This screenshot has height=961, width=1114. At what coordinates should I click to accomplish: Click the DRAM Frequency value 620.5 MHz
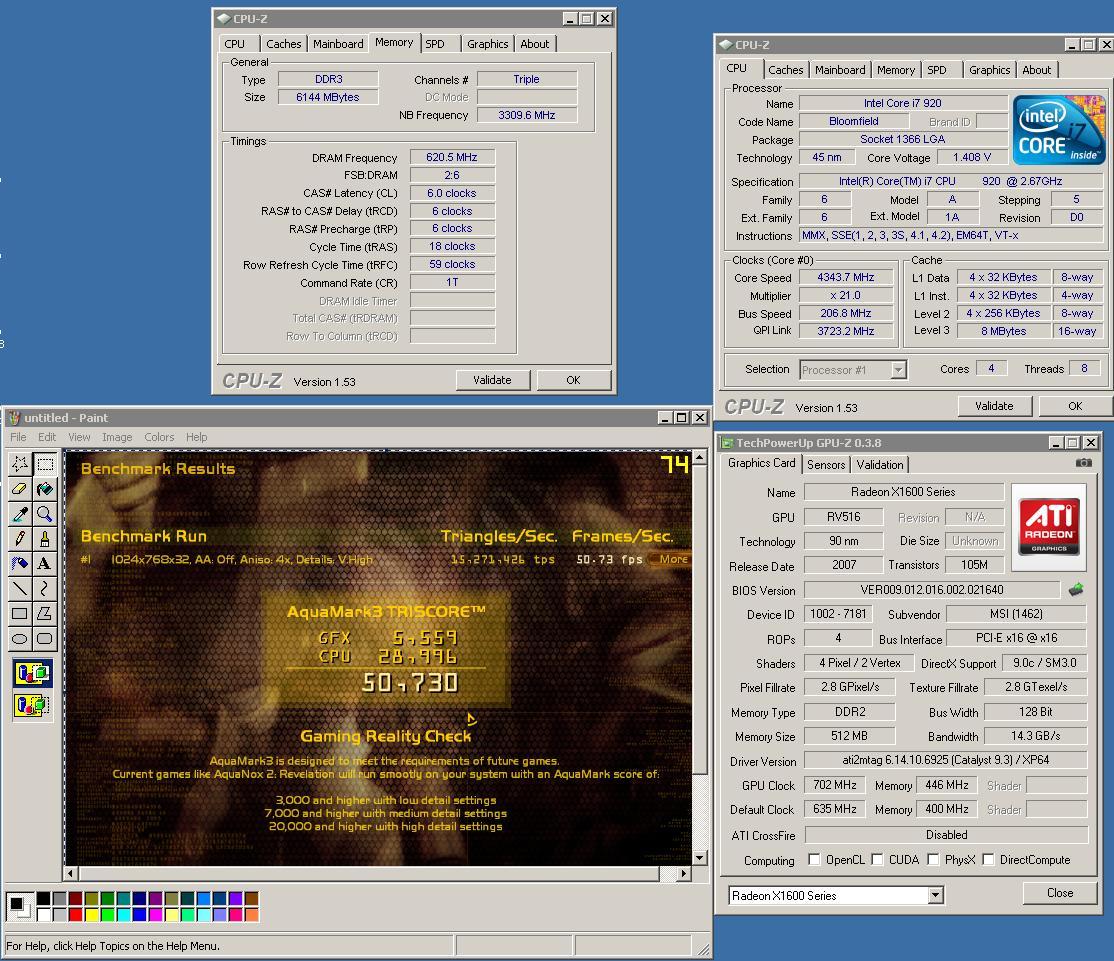tap(452, 157)
